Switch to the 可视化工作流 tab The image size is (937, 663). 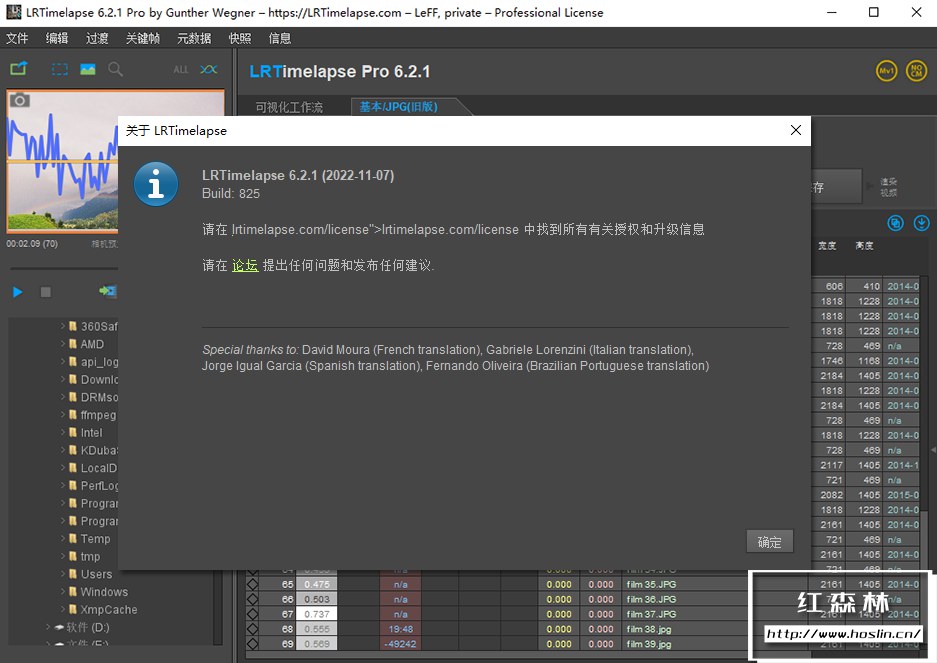tap(289, 107)
